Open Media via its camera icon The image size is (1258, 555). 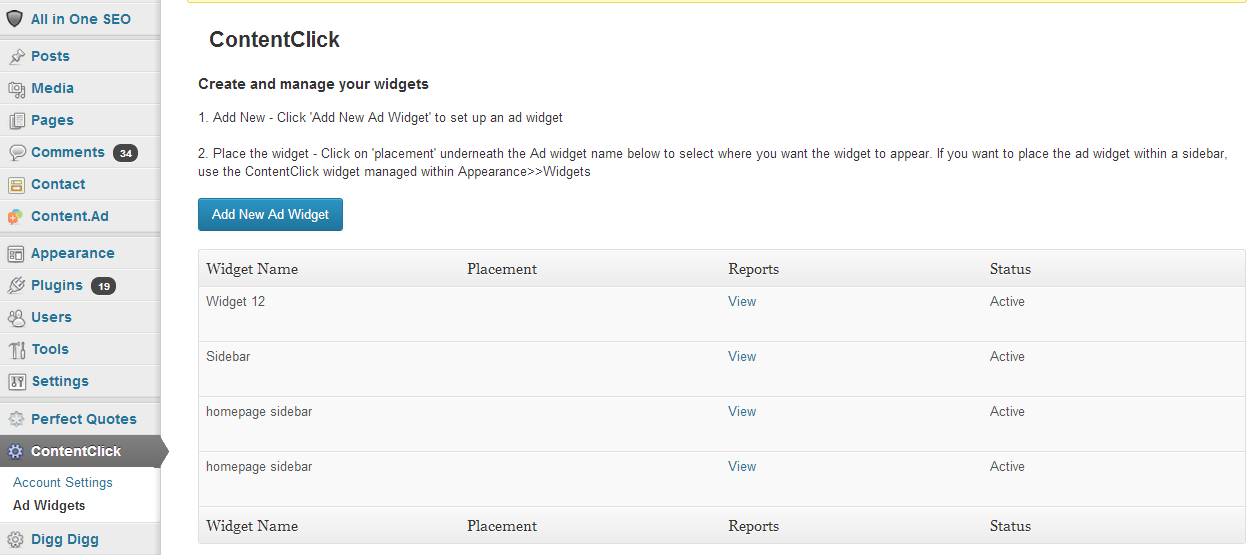pos(16,88)
